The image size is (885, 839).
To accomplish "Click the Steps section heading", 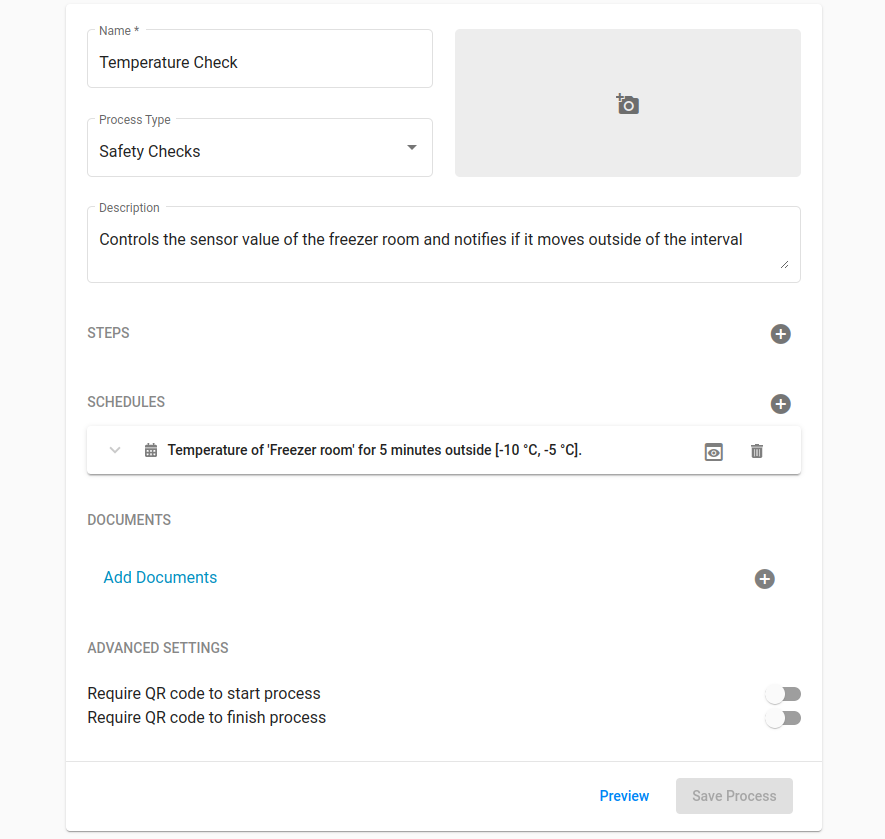I will pyautogui.click(x=108, y=333).
